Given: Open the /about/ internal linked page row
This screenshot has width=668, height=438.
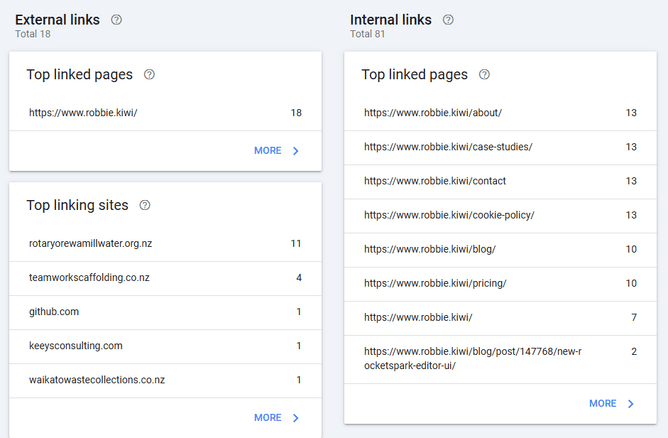Looking at the screenshot, I should click(x=500, y=113).
